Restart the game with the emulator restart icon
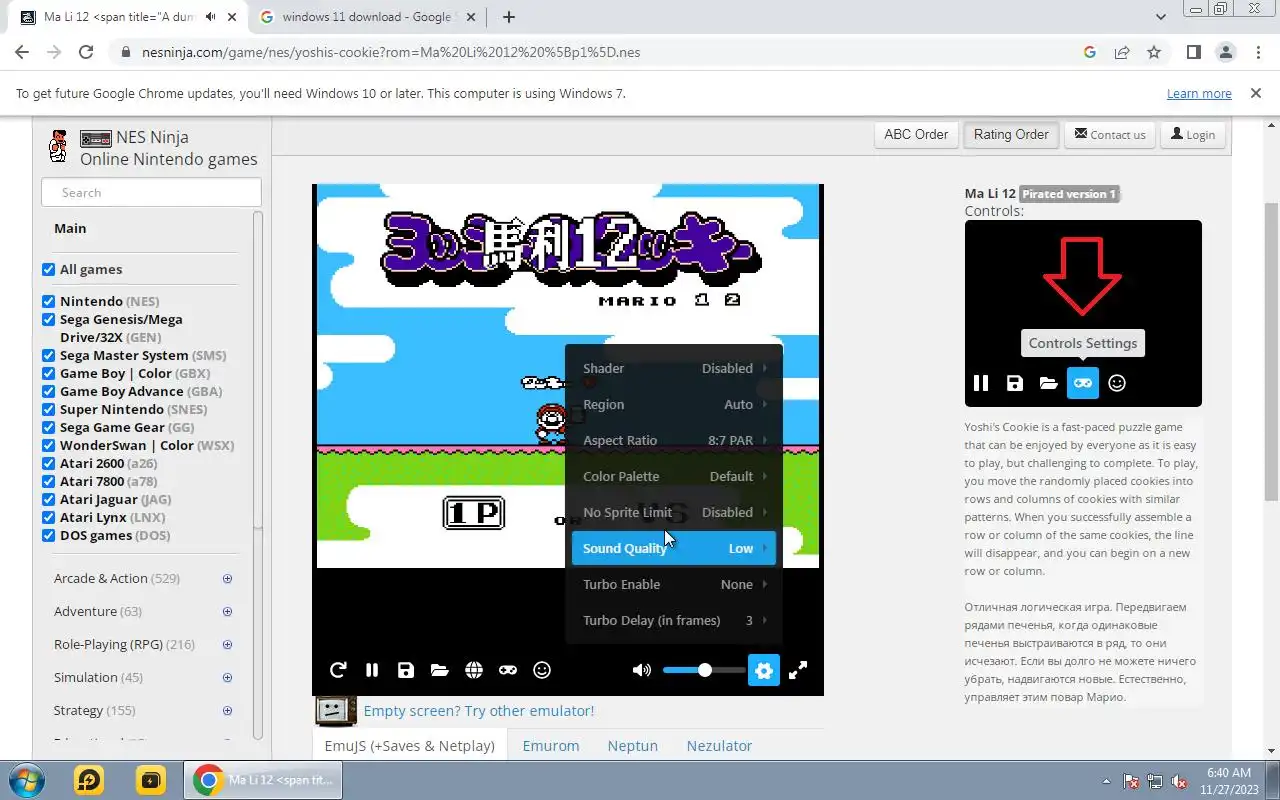 click(x=338, y=670)
